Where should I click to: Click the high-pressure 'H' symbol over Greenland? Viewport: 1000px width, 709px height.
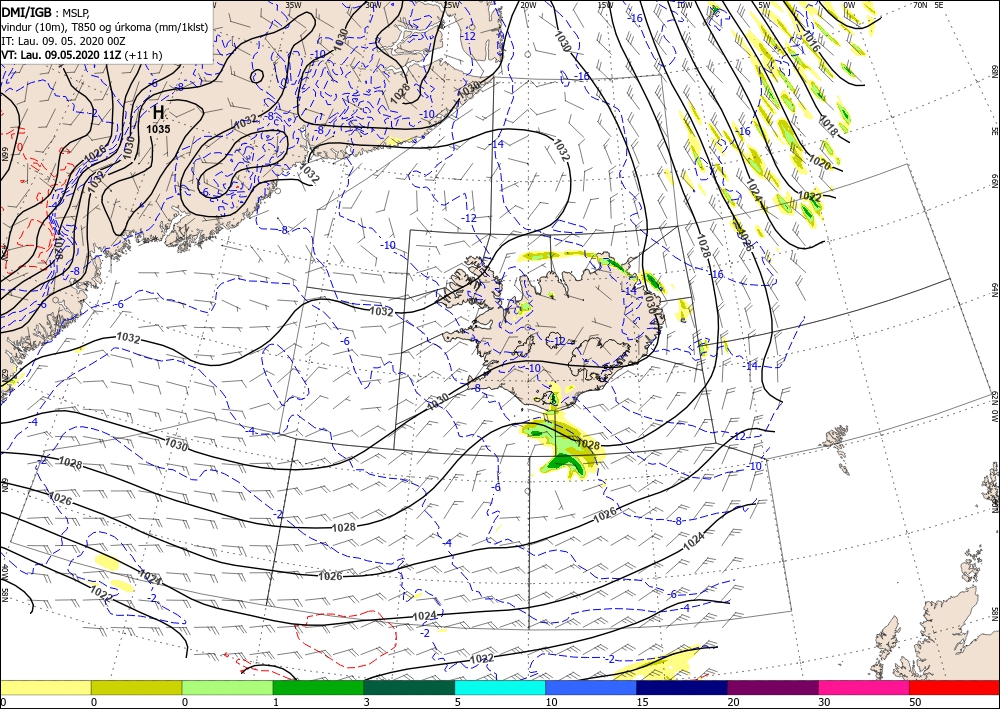158,113
